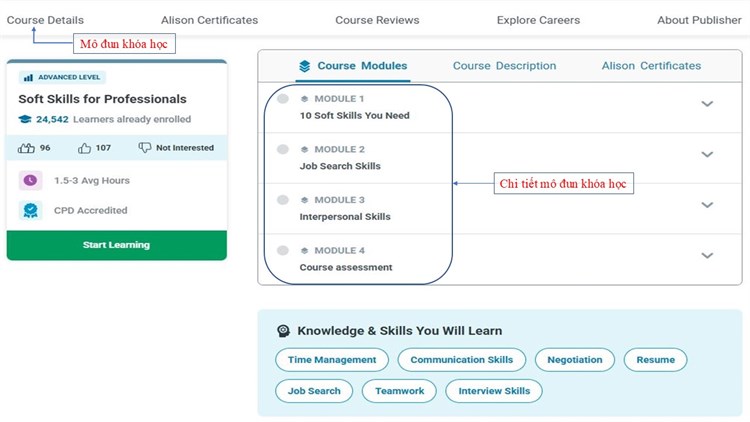Click Knowledge & Skills You Will Learn heading
The width and height of the screenshot is (750, 422).
point(400,331)
